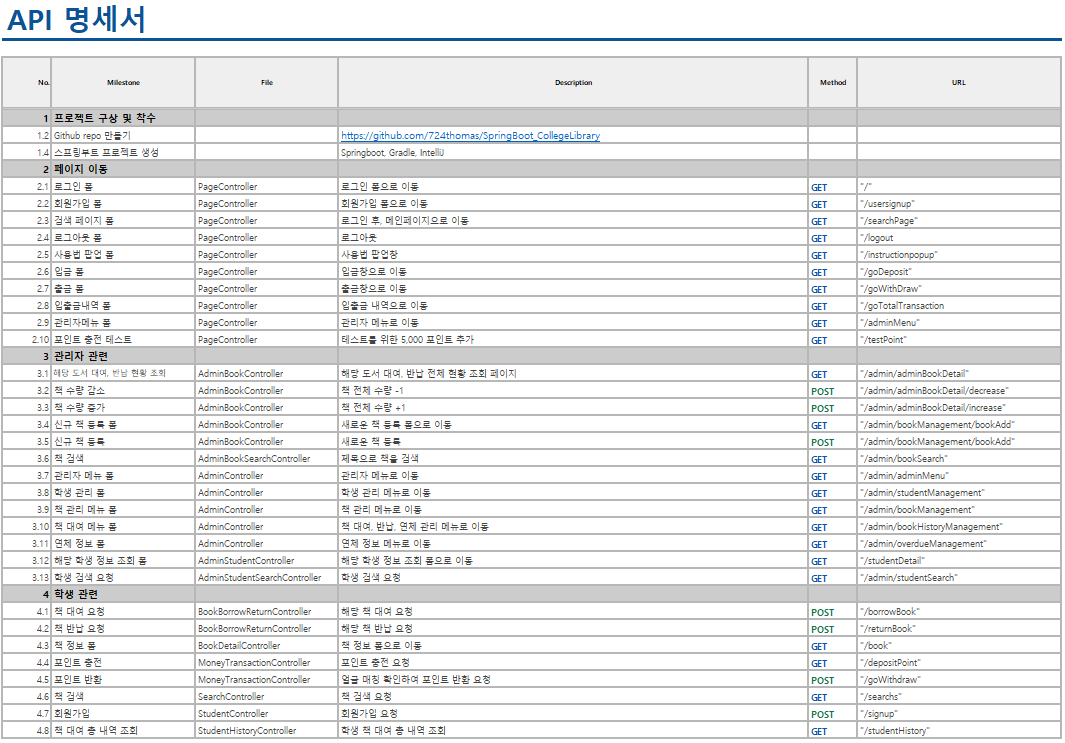Select the "Milestone" column header

(x=123, y=82)
